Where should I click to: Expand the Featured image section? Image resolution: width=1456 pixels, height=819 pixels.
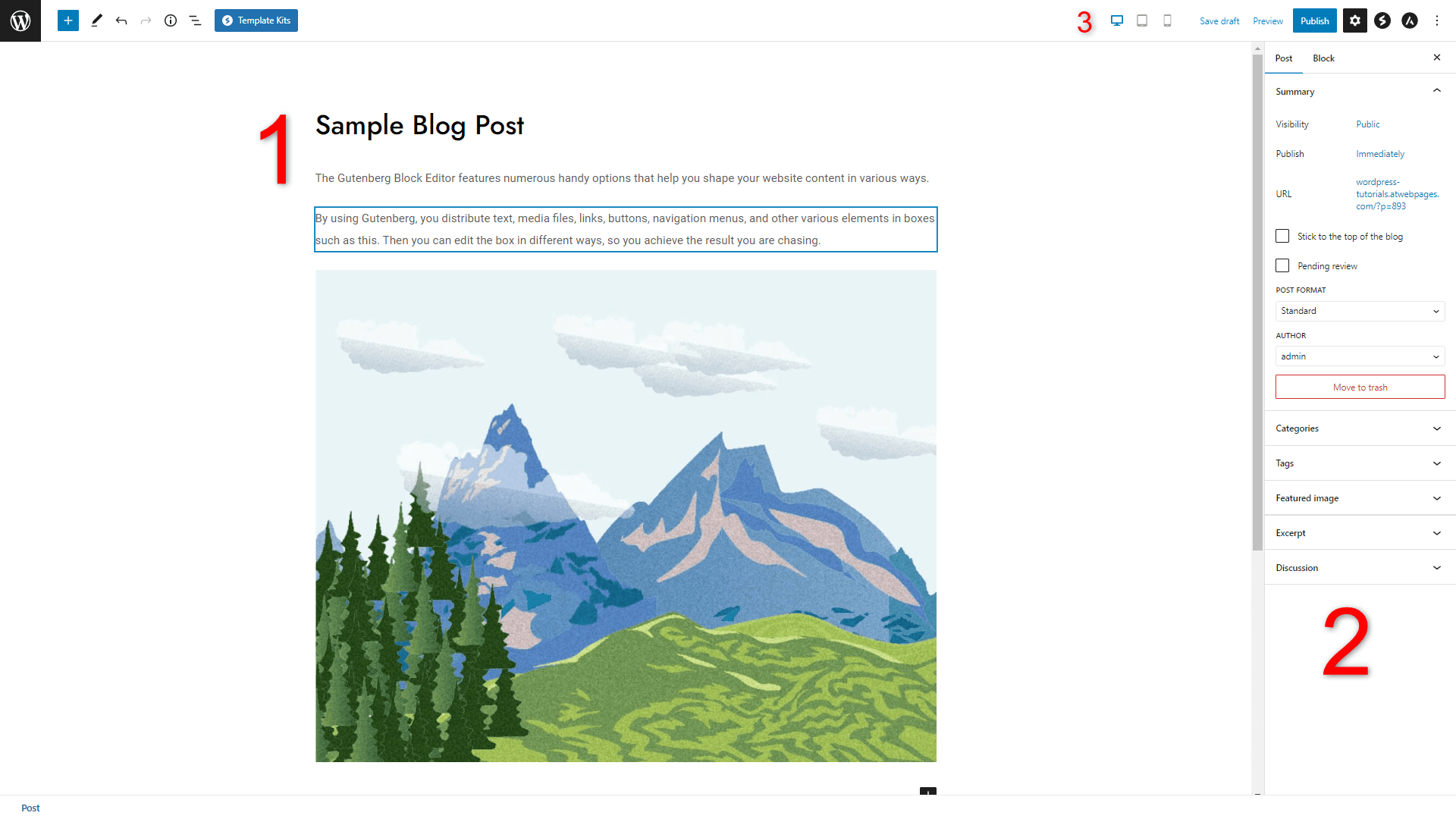[1358, 498]
